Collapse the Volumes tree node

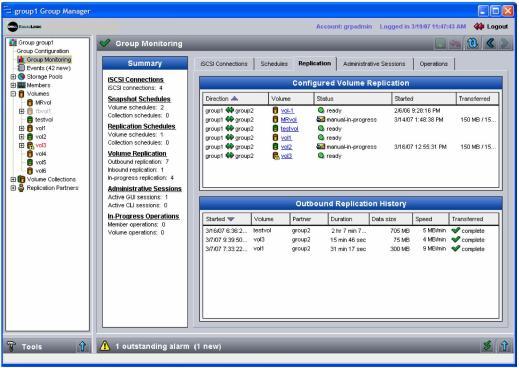click(13, 94)
